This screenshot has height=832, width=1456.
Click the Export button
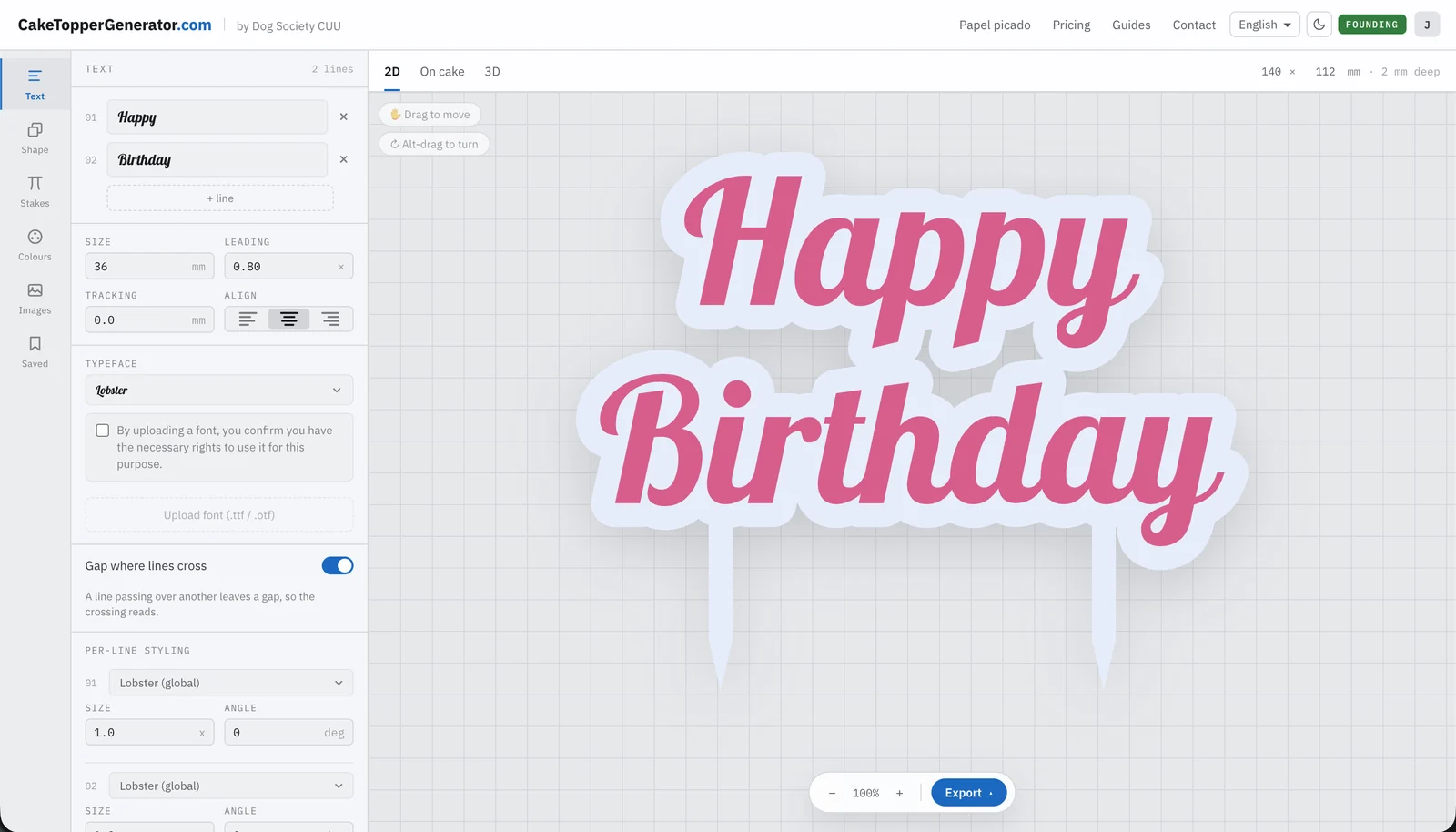968,793
